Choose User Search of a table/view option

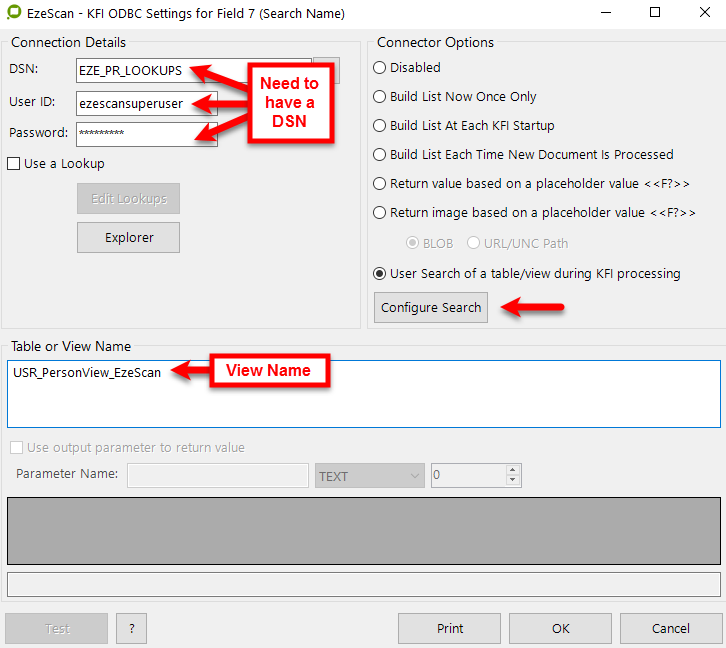coord(380,273)
